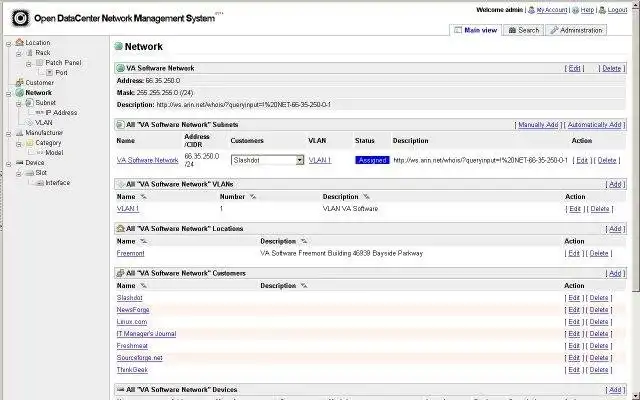640x400 pixels.
Task: Switch to the Main view tab
Action: point(476,30)
